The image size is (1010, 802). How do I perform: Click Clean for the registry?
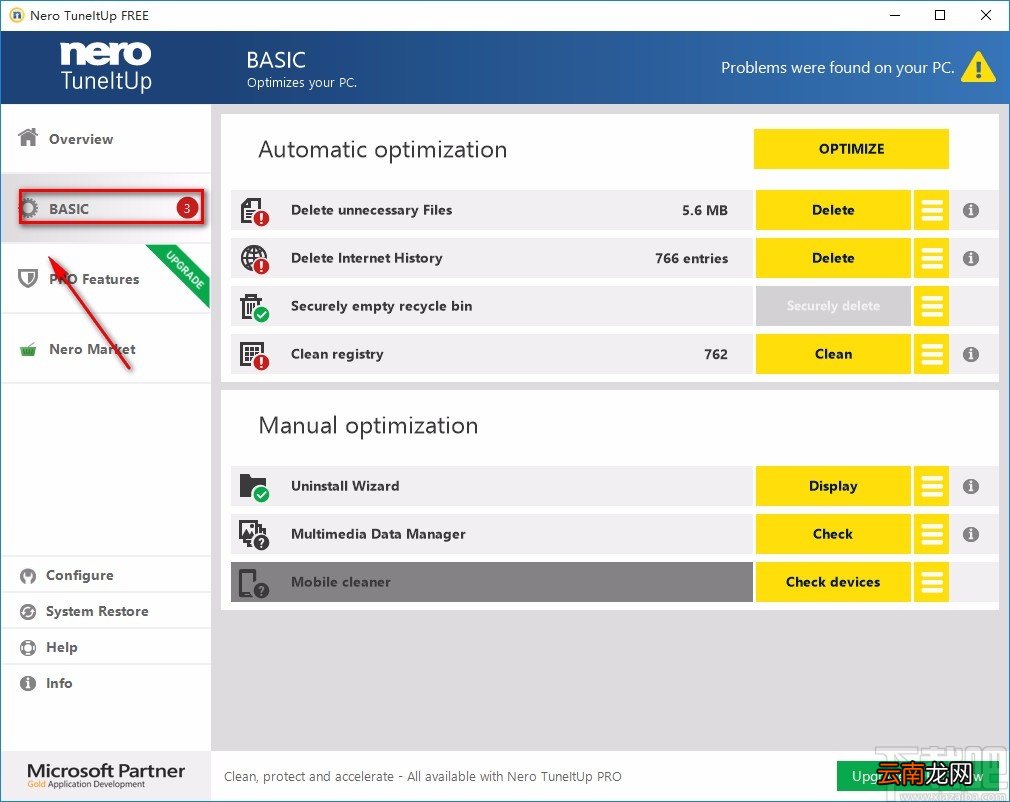click(833, 354)
